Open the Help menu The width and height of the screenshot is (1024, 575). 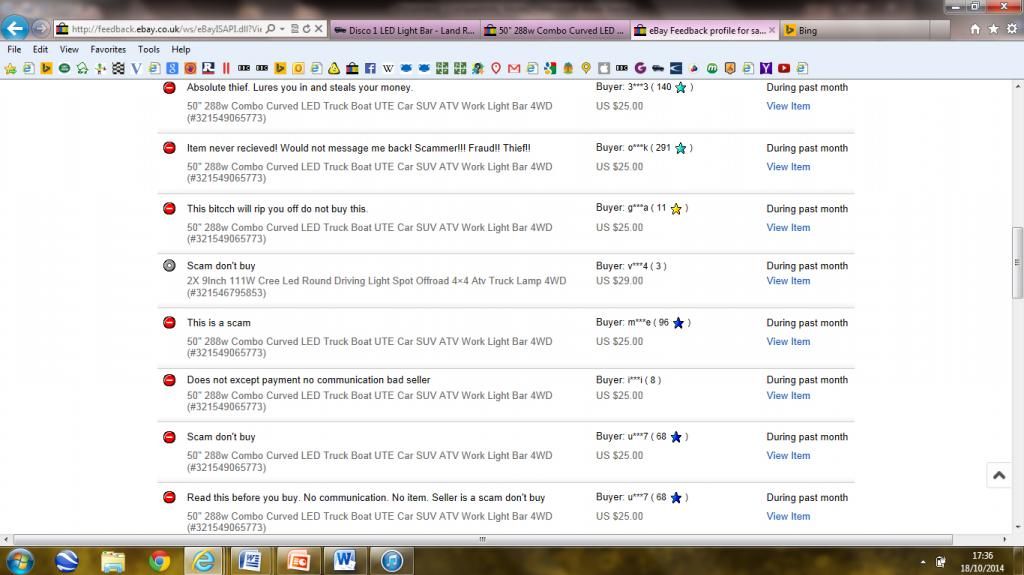[x=181, y=49]
